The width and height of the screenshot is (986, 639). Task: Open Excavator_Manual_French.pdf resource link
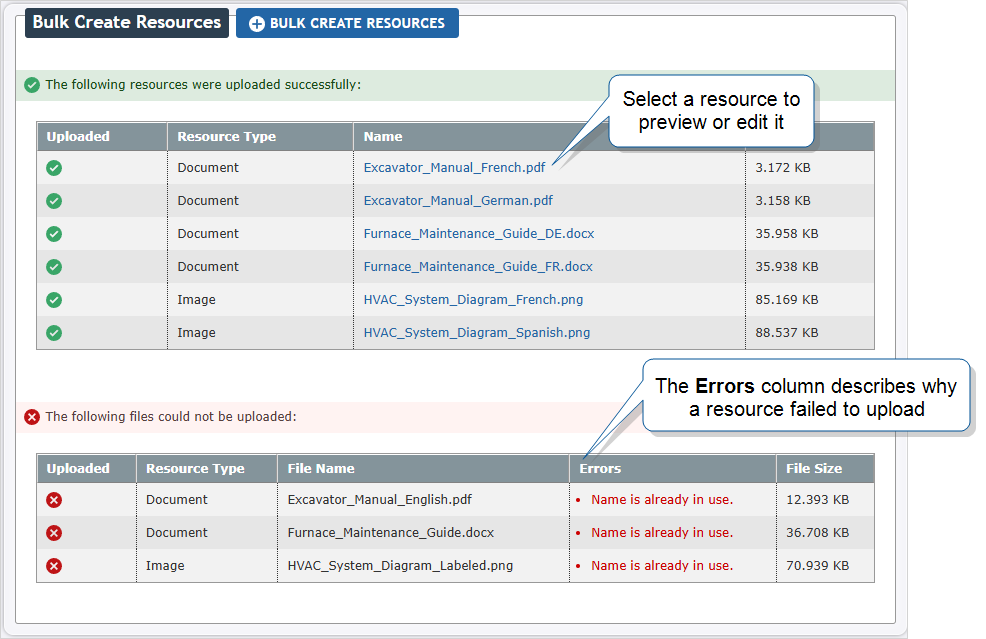coord(454,168)
